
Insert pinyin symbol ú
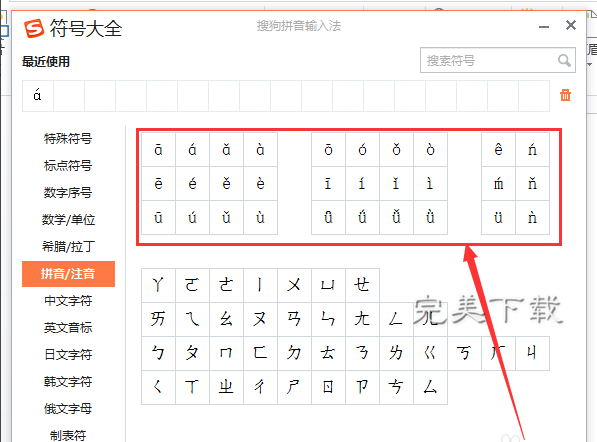(192, 217)
